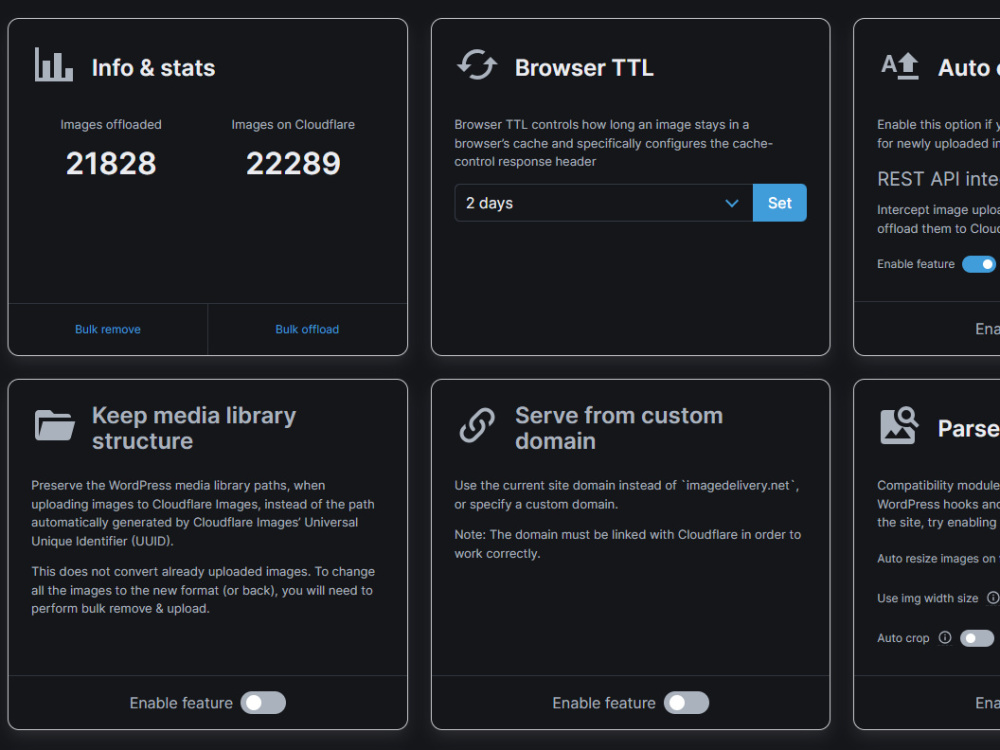Click the Browser TTL heading text
This screenshot has height=750, width=1000.
[584, 68]
